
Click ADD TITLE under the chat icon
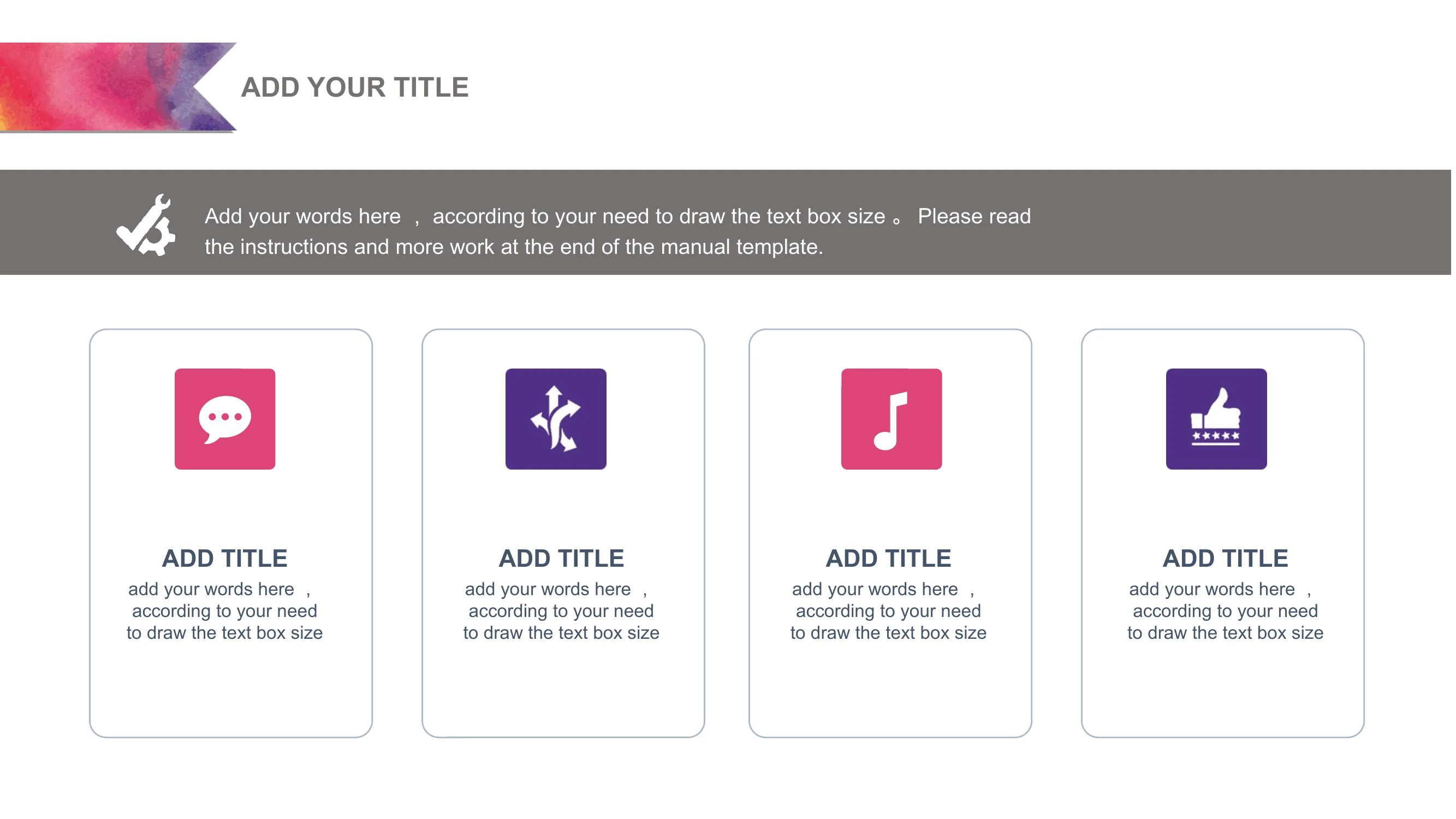coord(224,559)
